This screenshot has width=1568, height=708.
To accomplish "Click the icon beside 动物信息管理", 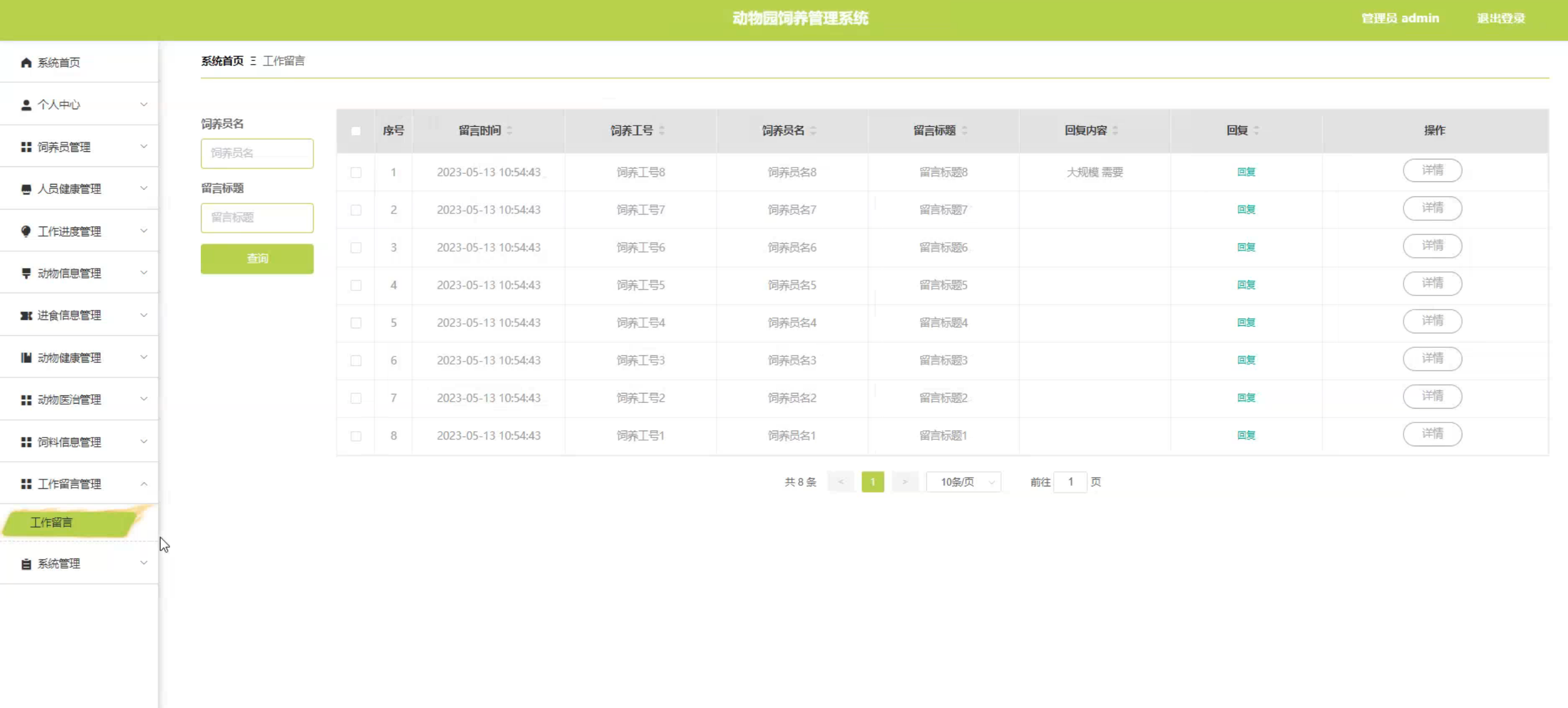I will (26, 273).
